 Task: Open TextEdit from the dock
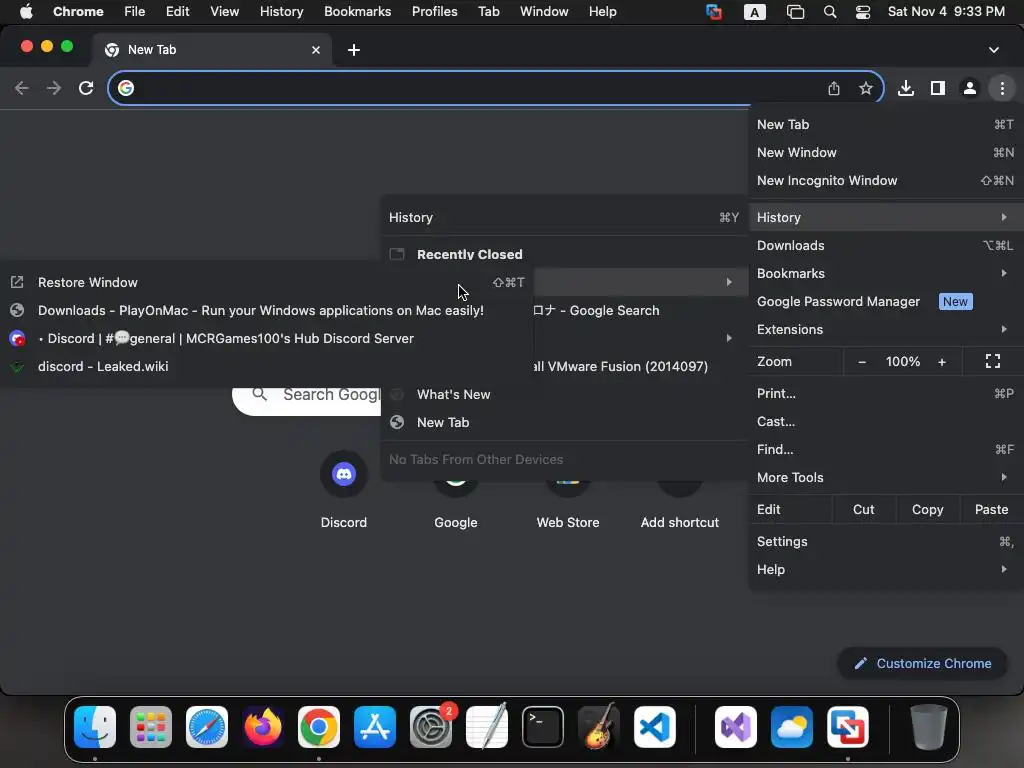coord(487,727)
